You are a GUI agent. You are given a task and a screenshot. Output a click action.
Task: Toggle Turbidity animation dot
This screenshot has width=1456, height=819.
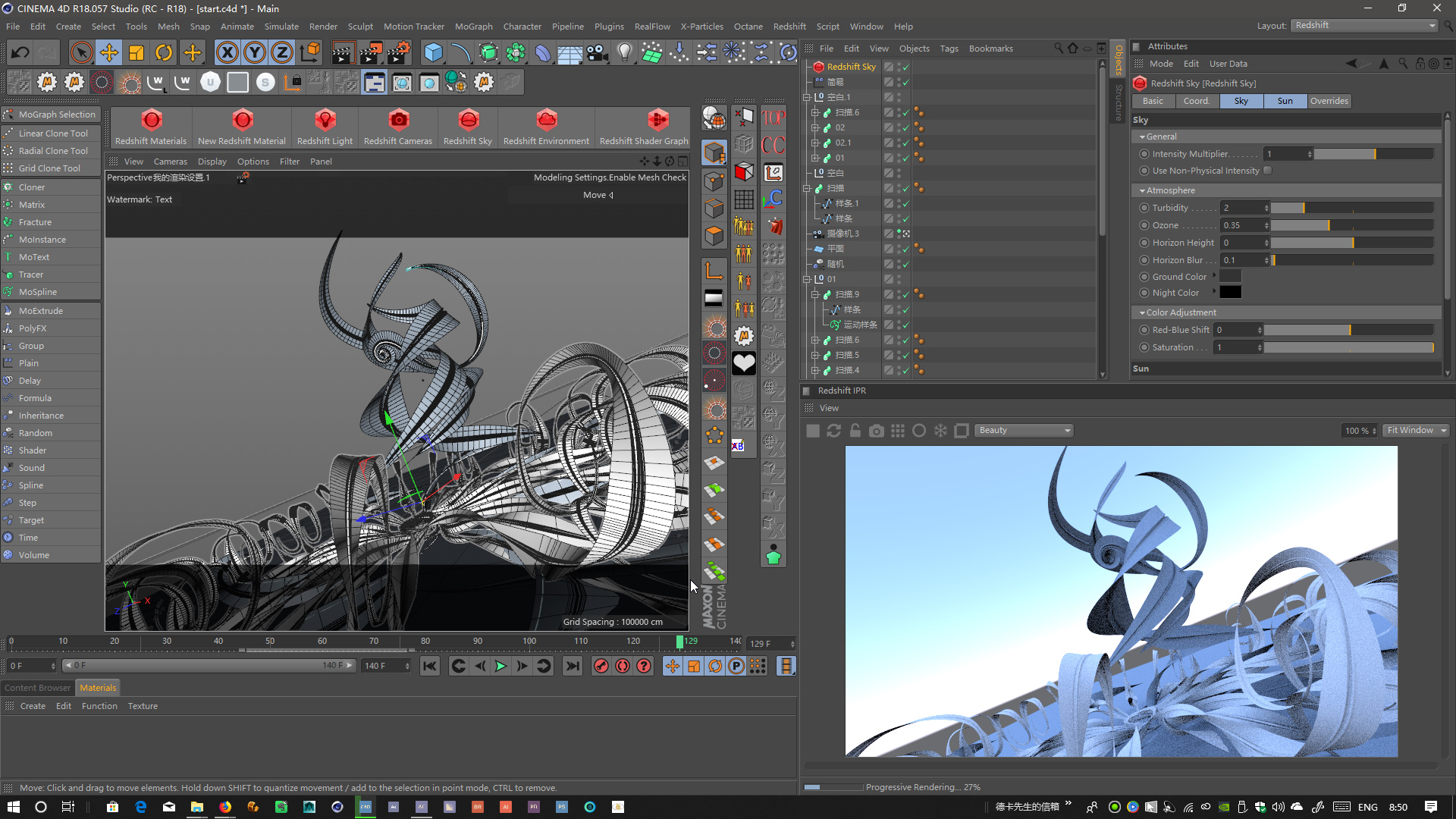click(x=1144, y=208)
